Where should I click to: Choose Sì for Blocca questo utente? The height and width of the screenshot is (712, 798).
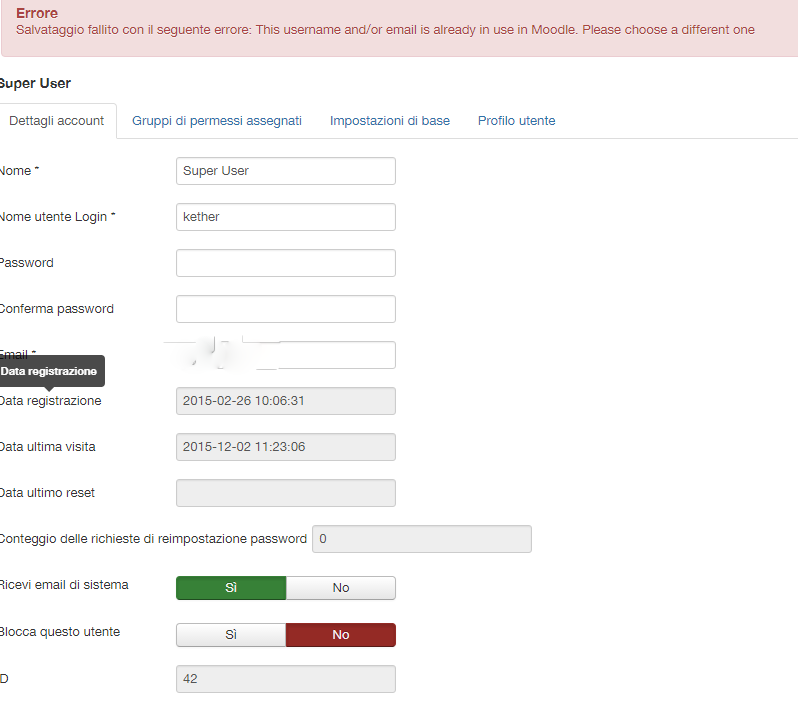pyautogui.click(x=231, y=635)
